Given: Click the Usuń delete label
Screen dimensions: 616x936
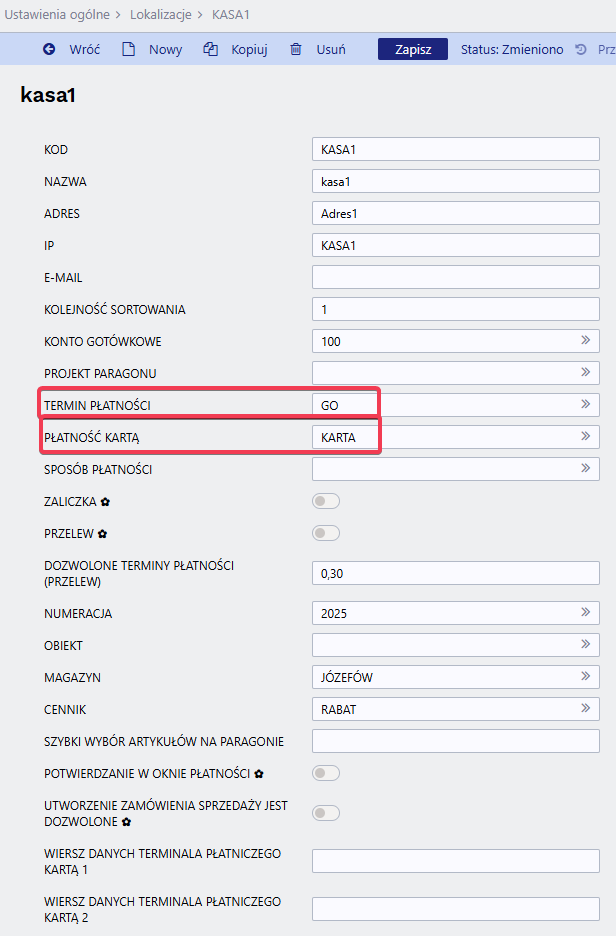Looking at the screenshot, I should (x=331, y=49).
